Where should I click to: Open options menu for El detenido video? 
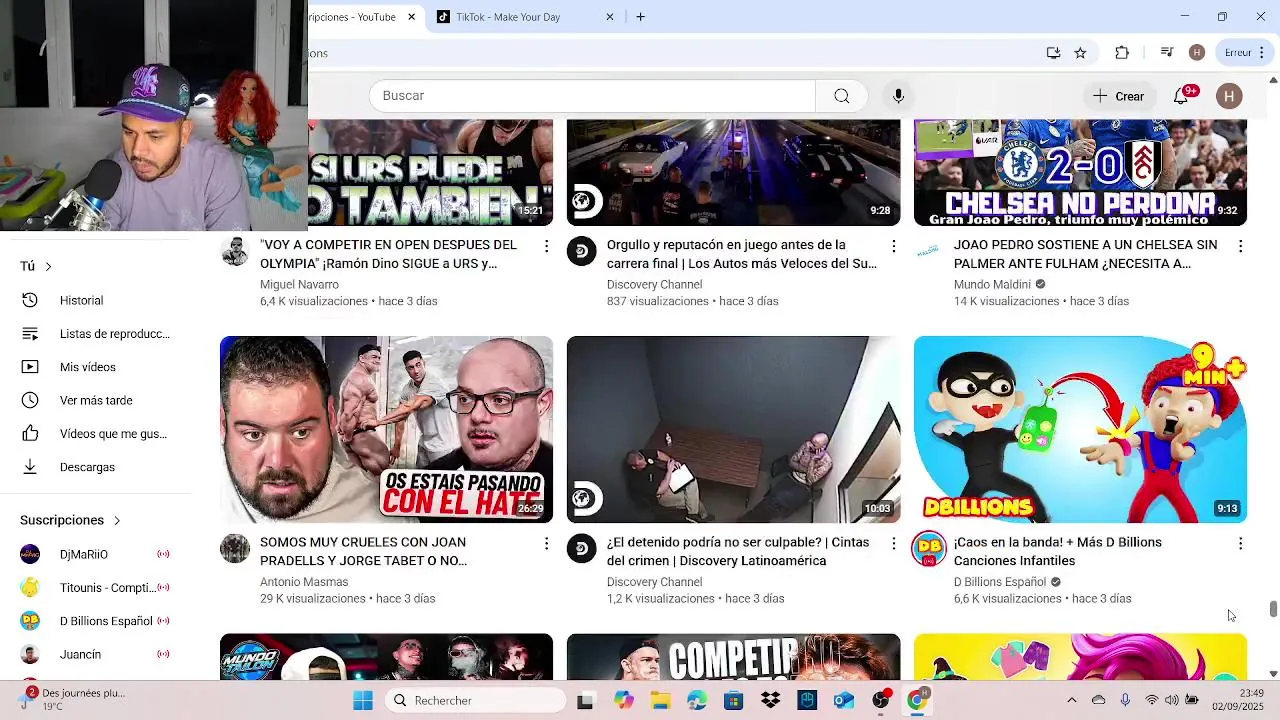tap(893, 543)
